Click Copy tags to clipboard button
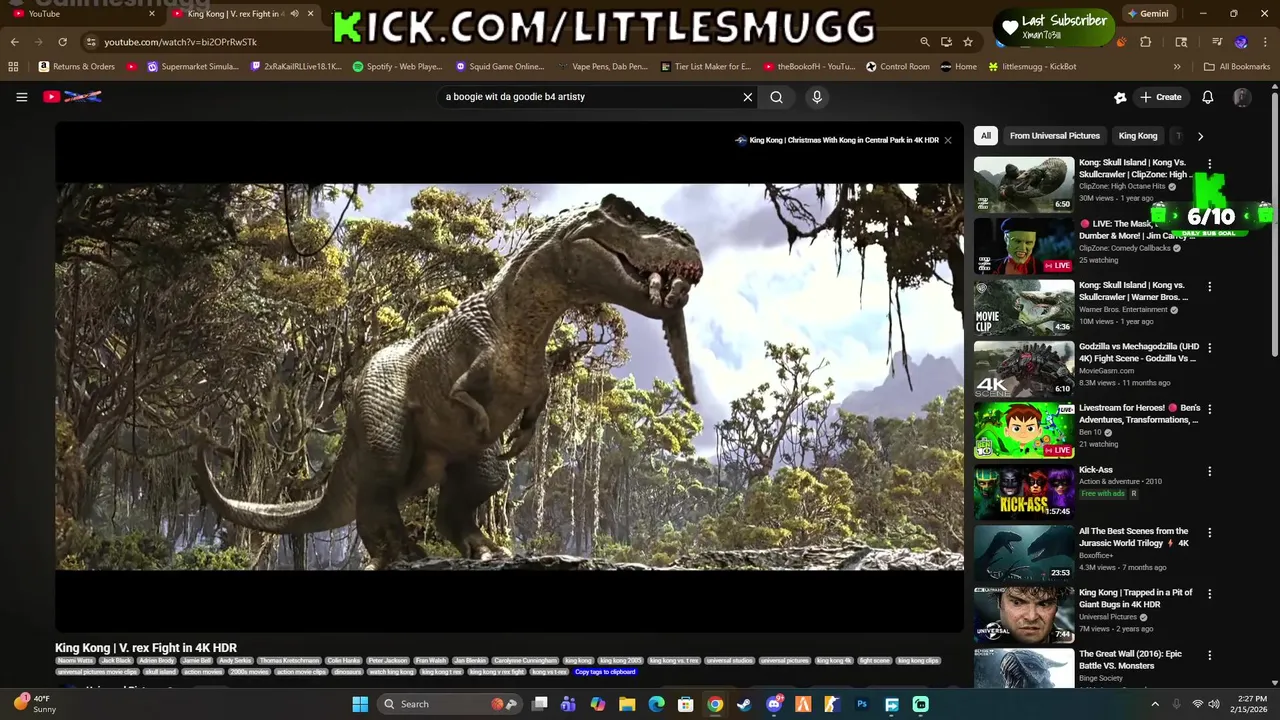 click(x=605, y=672)
